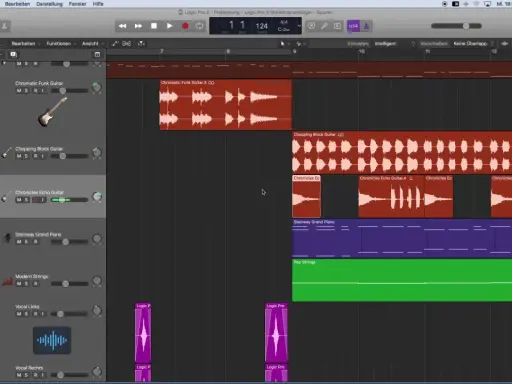Image resolution: width=512 pixels, height=384 pixels.
Task: Click the Vocal Links blue waveform icon
Action: (x=52, y=340)
